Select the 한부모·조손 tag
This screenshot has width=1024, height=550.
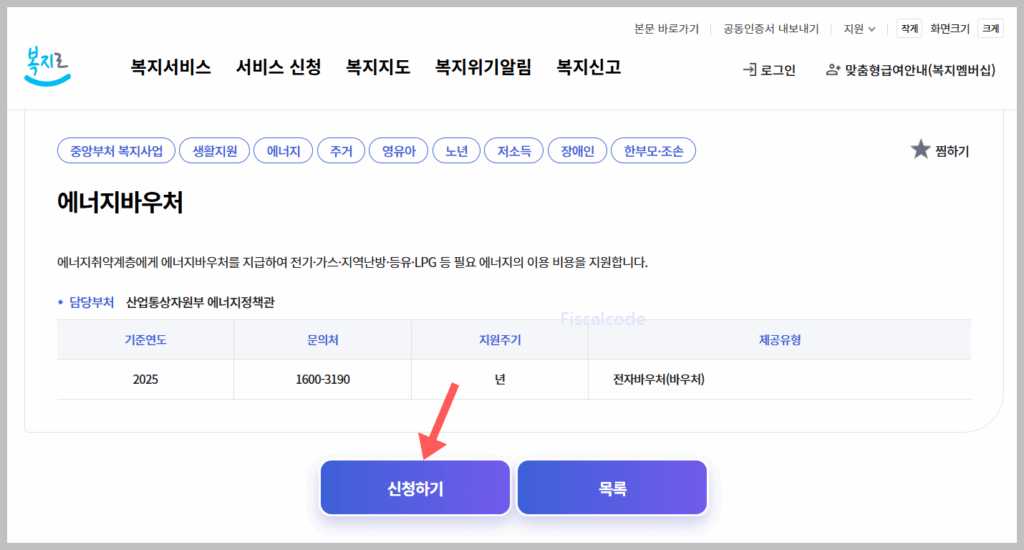click(653, 151)
